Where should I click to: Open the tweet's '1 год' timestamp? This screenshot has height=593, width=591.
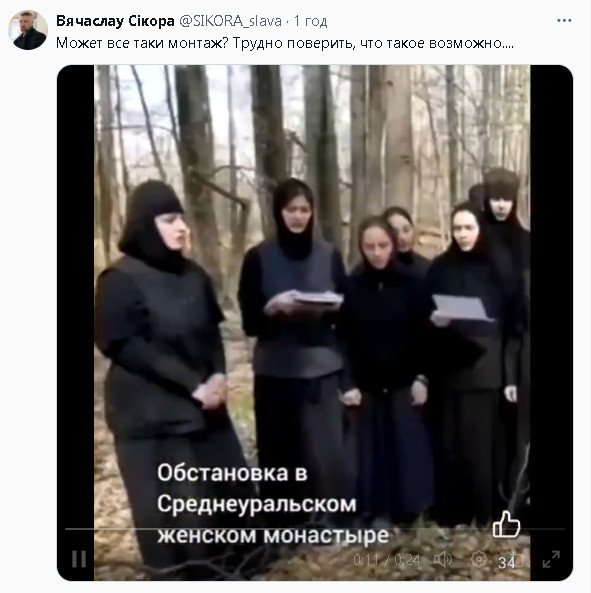310,21
